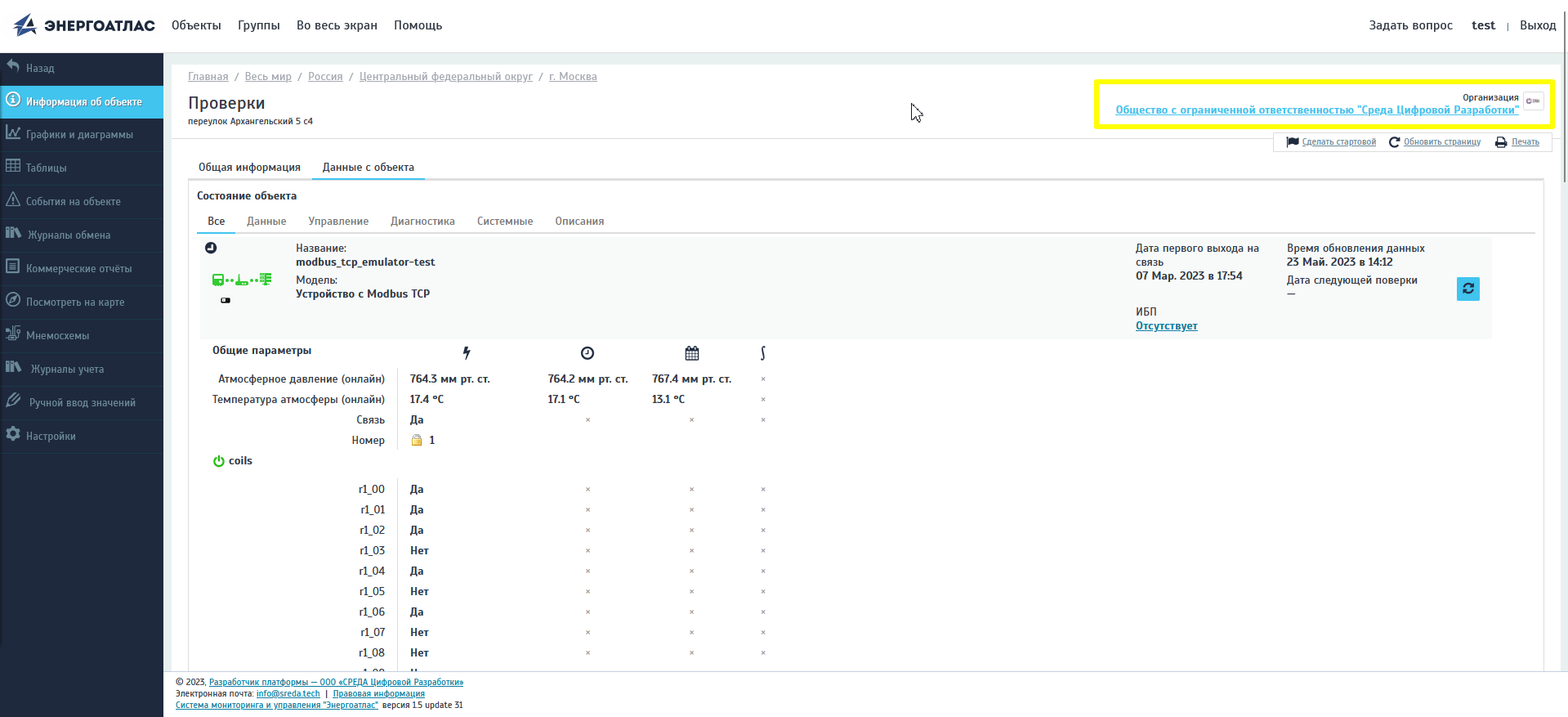1568x717 pixels.
Task: Click the г. Москва breadcrumb
Action: tap(573, 77)
